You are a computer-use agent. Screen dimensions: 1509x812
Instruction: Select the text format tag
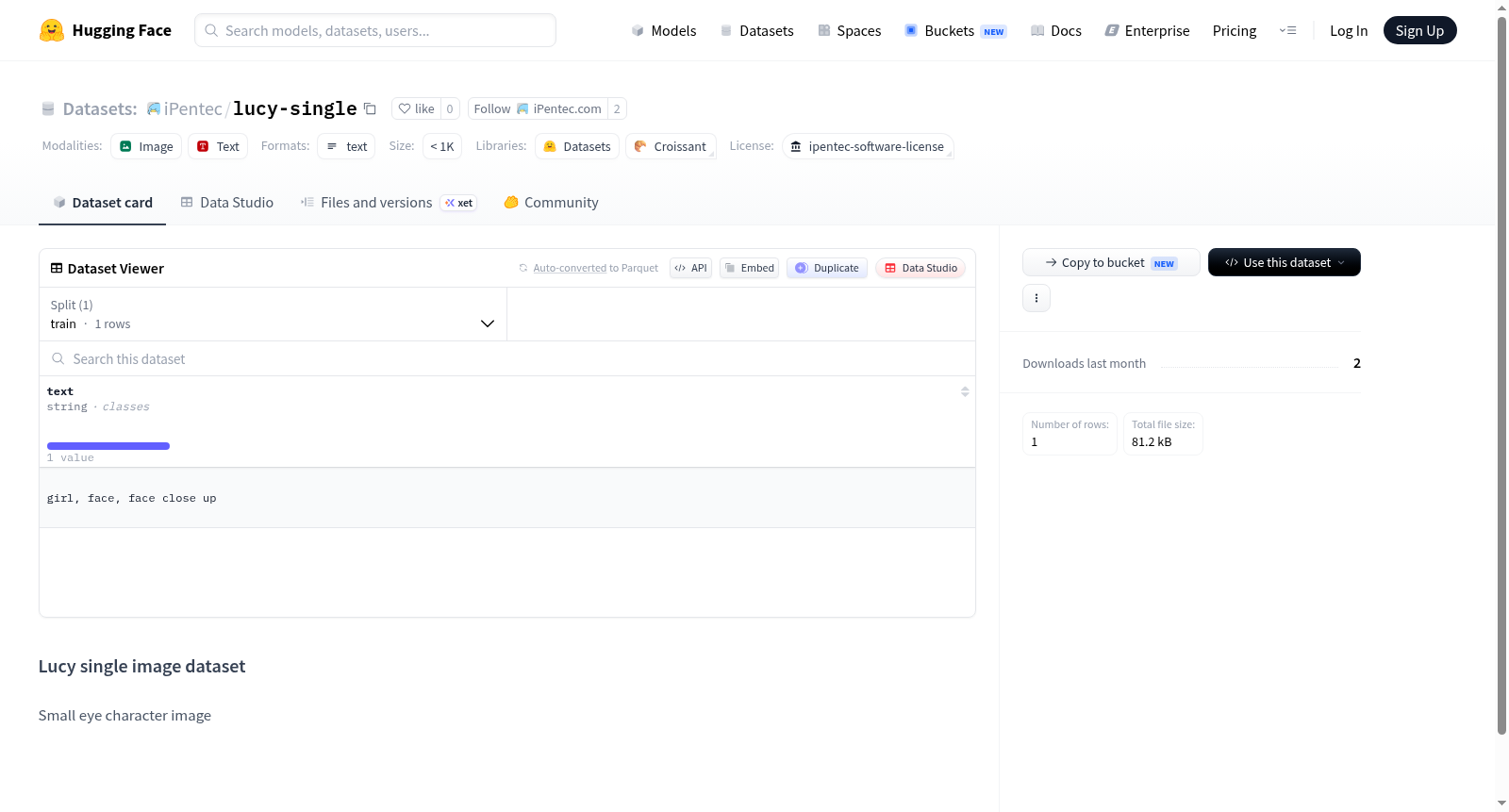click(346, 147)
